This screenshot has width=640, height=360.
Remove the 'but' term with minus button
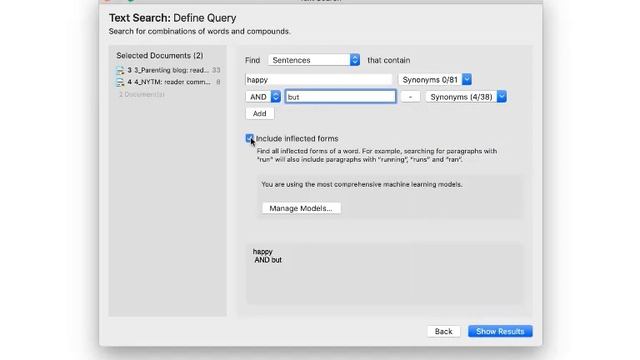click(410, 97)
